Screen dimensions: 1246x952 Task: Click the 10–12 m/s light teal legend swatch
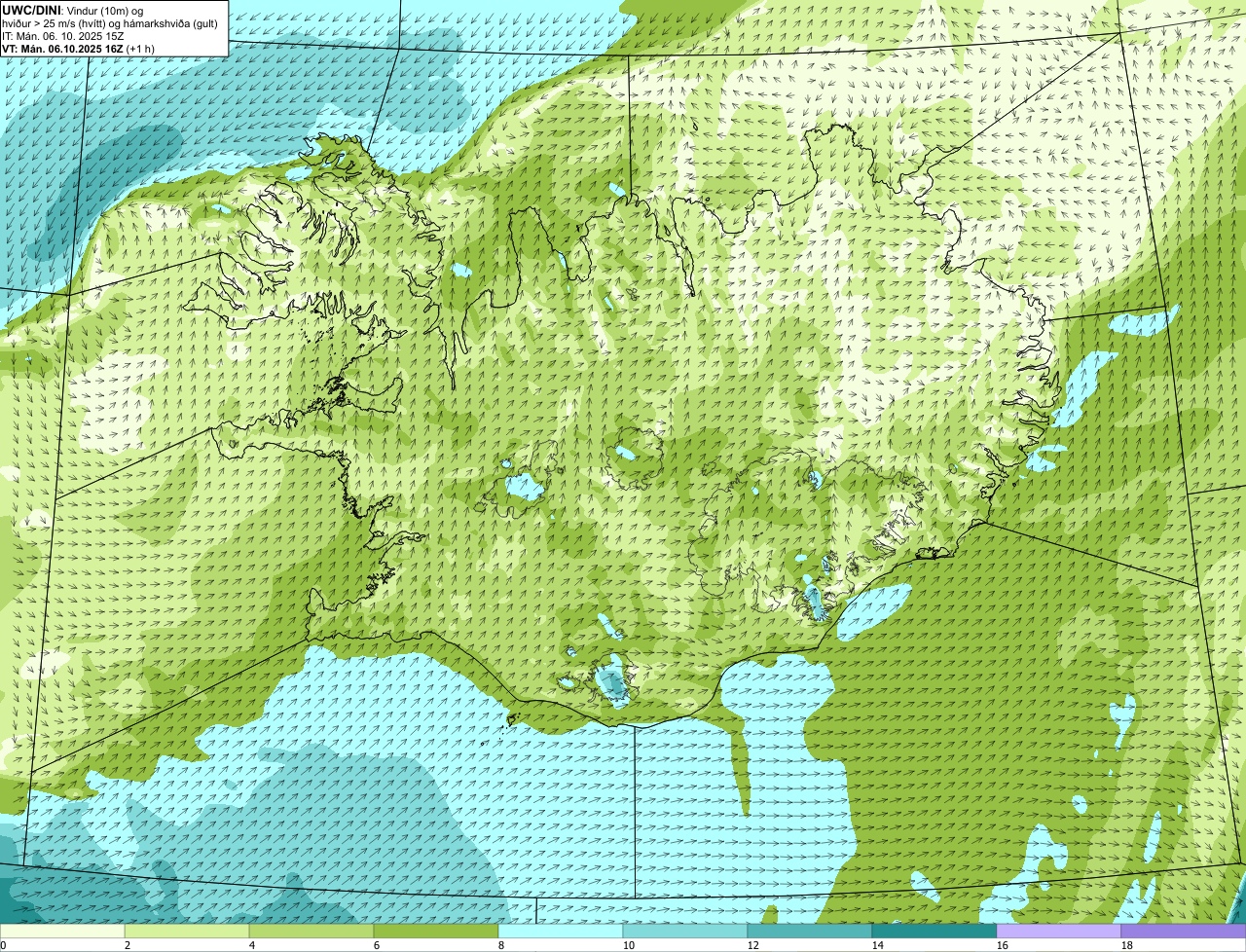(x=685, y=931)
